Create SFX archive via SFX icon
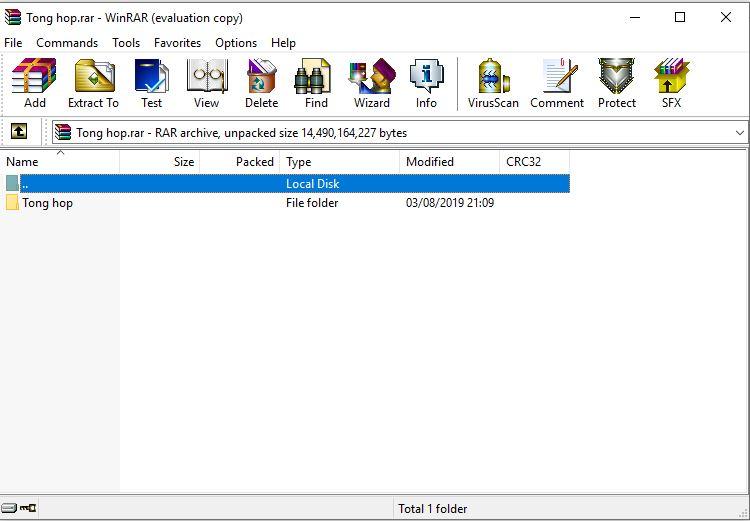 click(x=672, y=83)
